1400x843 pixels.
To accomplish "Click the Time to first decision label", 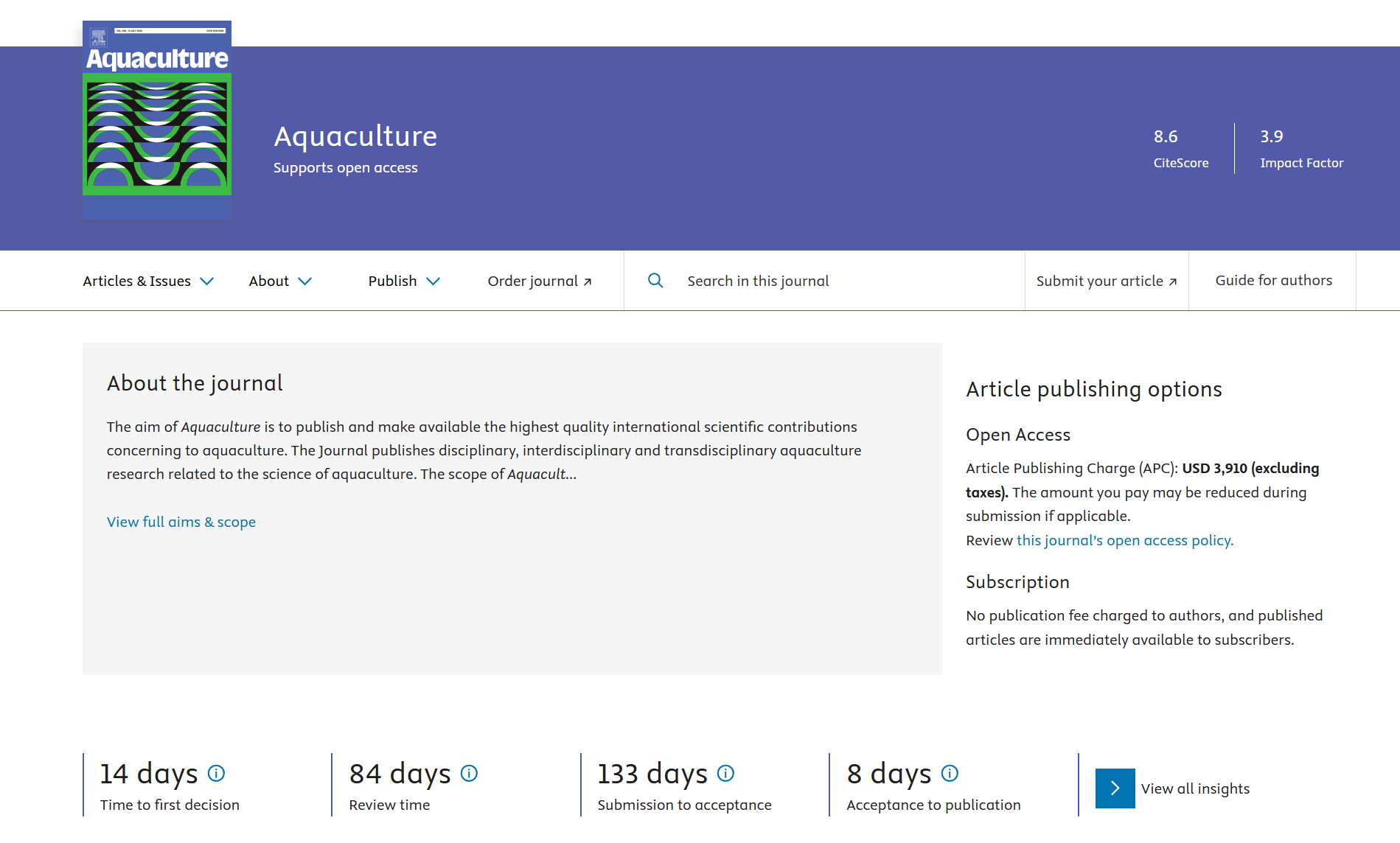I will click(x=170, y=805).
